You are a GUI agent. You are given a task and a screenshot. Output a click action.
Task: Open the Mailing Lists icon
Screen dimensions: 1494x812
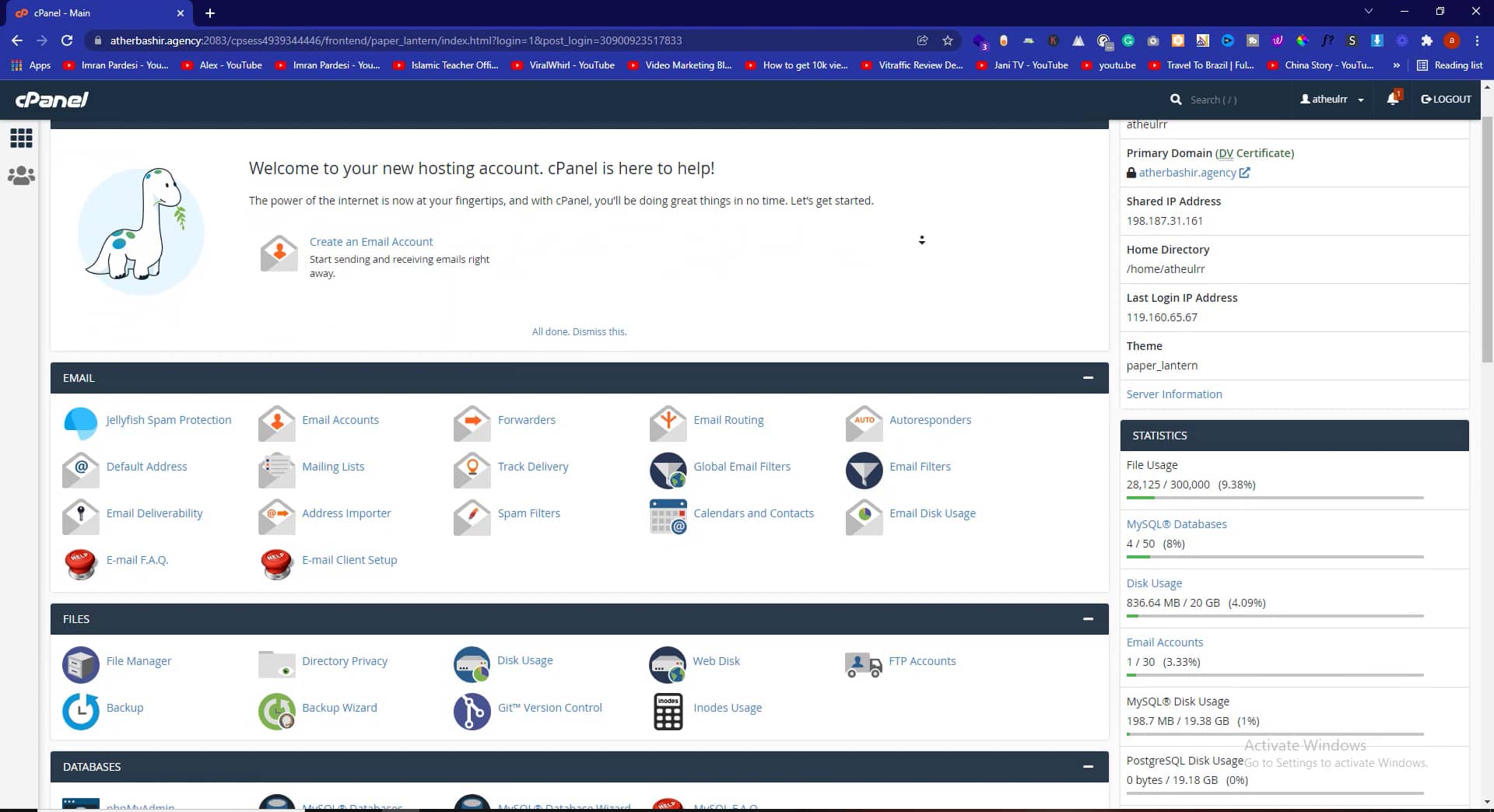coord(277,470)
